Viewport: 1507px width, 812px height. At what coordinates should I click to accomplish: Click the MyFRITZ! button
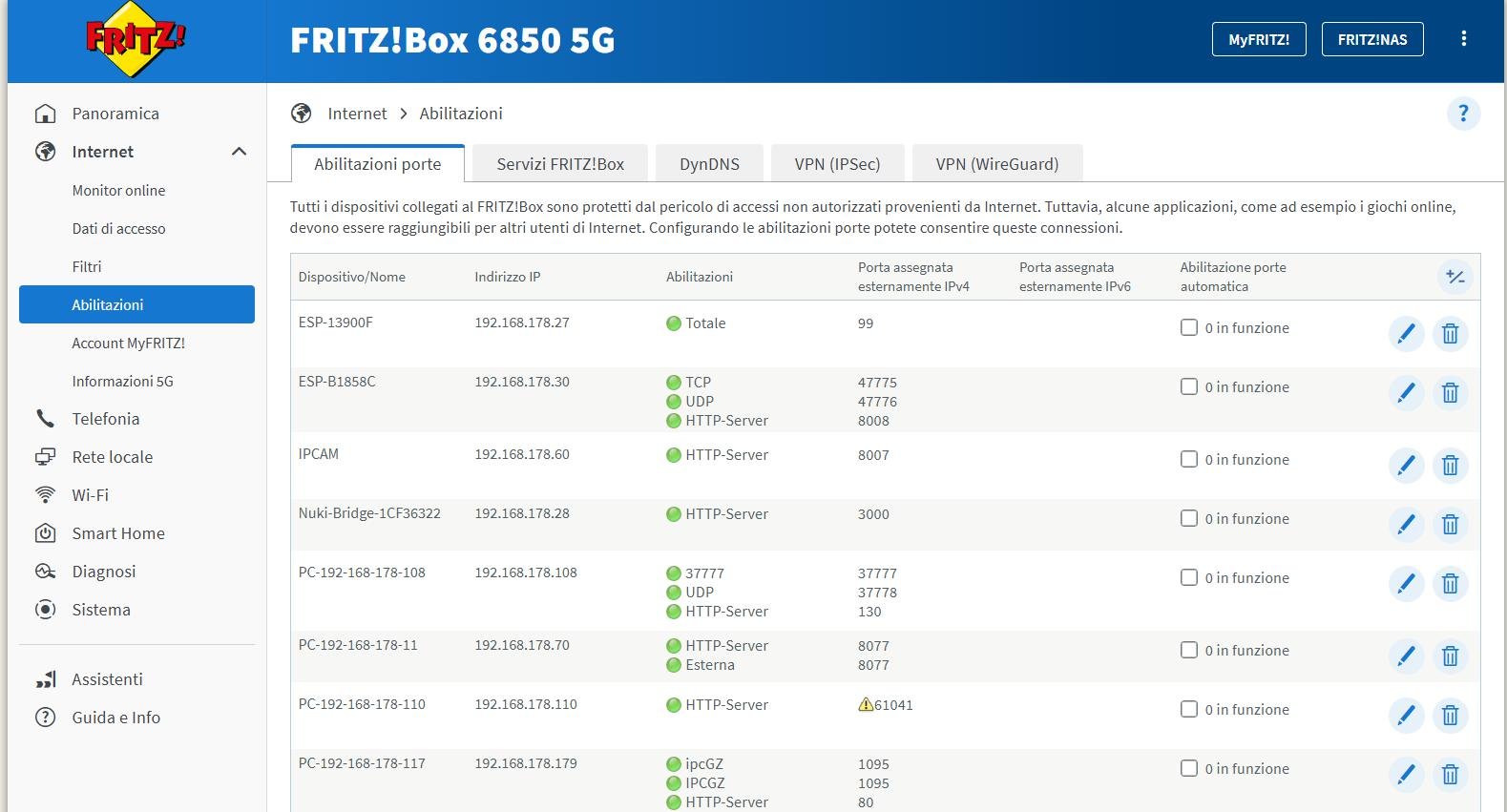pyautogui.click(x=1258, y=40)
